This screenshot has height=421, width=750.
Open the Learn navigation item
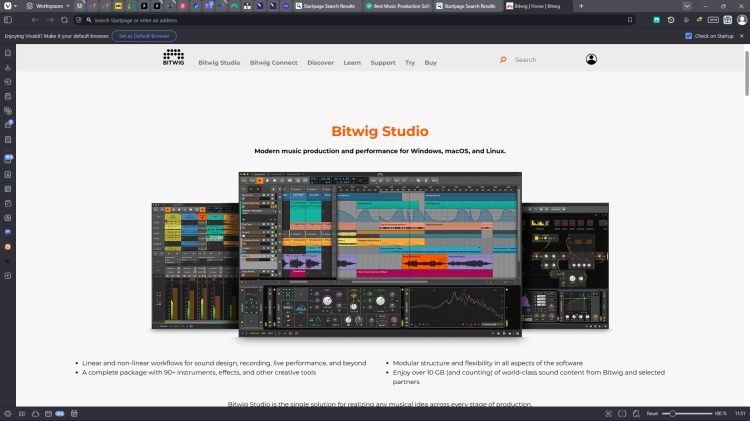pos(352,63)
